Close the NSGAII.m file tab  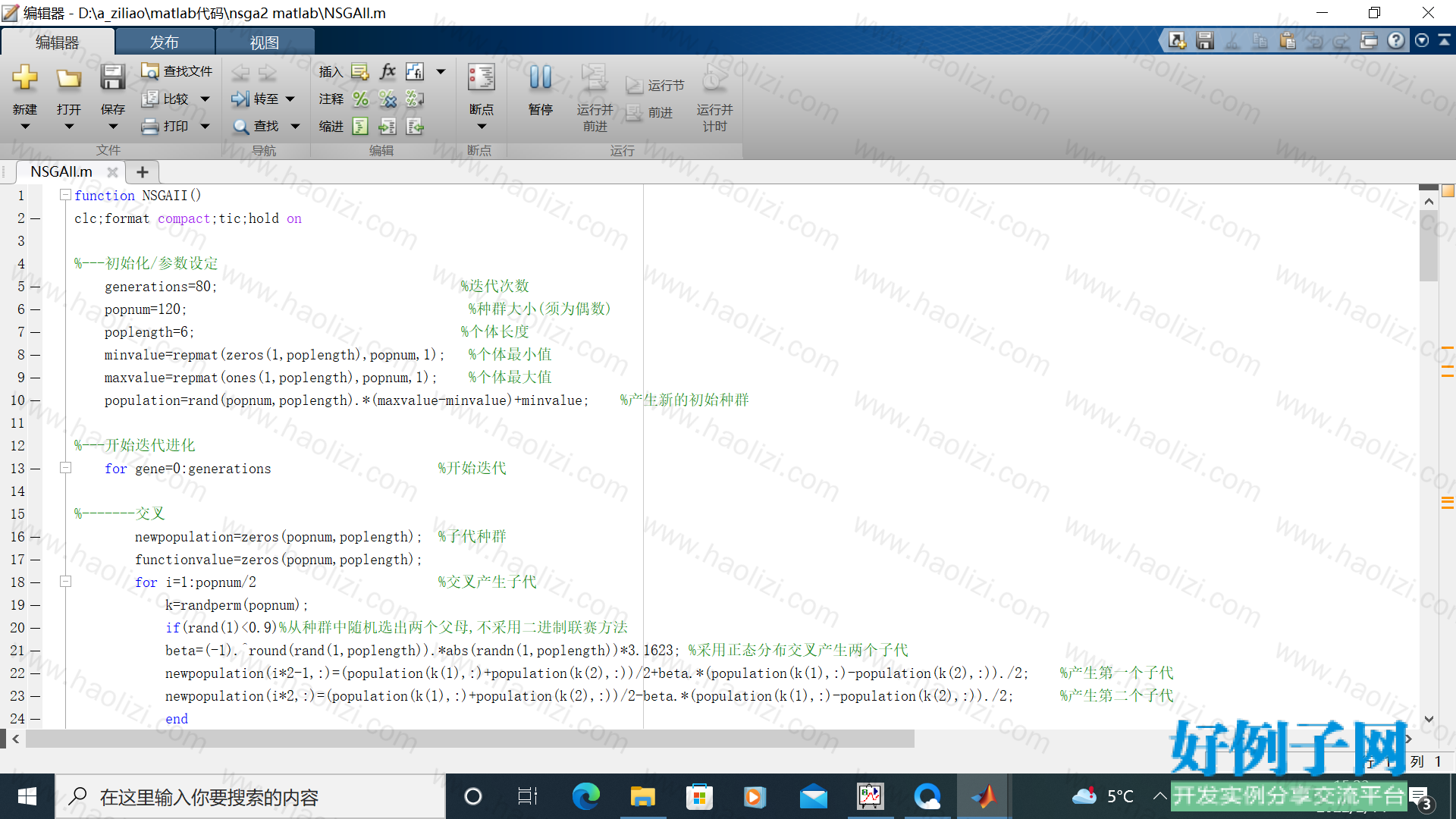point(112,172)
